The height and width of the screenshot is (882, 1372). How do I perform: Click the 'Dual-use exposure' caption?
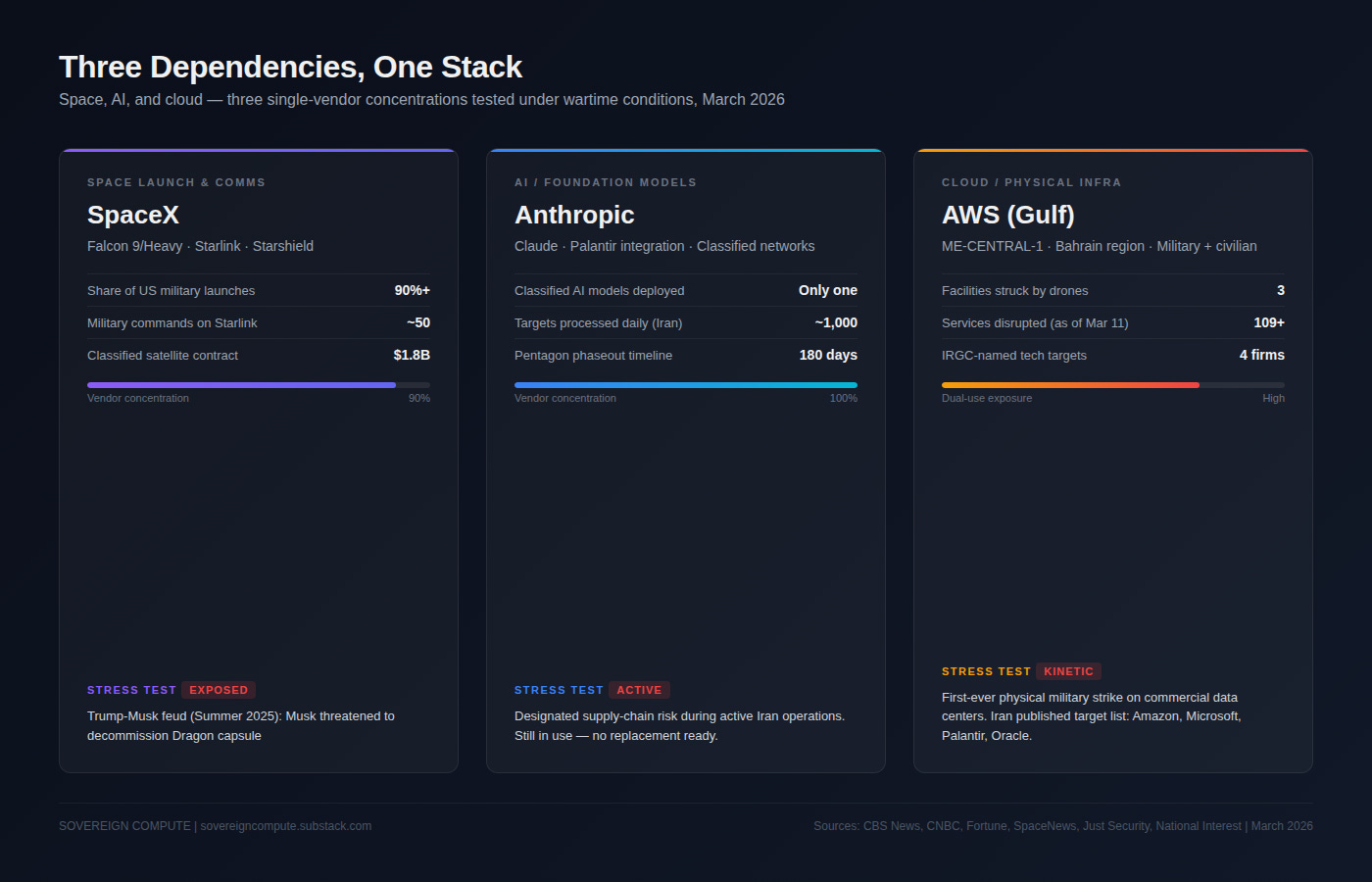click(x=987, y=398)
